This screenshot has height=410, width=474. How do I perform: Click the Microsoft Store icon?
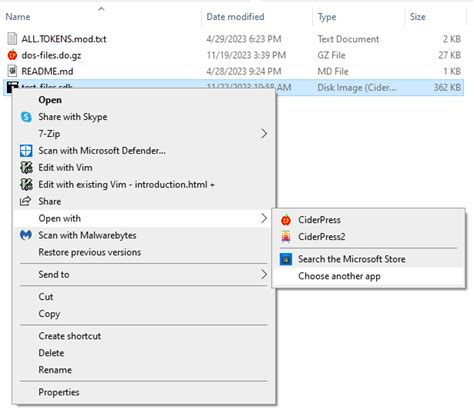286,259
